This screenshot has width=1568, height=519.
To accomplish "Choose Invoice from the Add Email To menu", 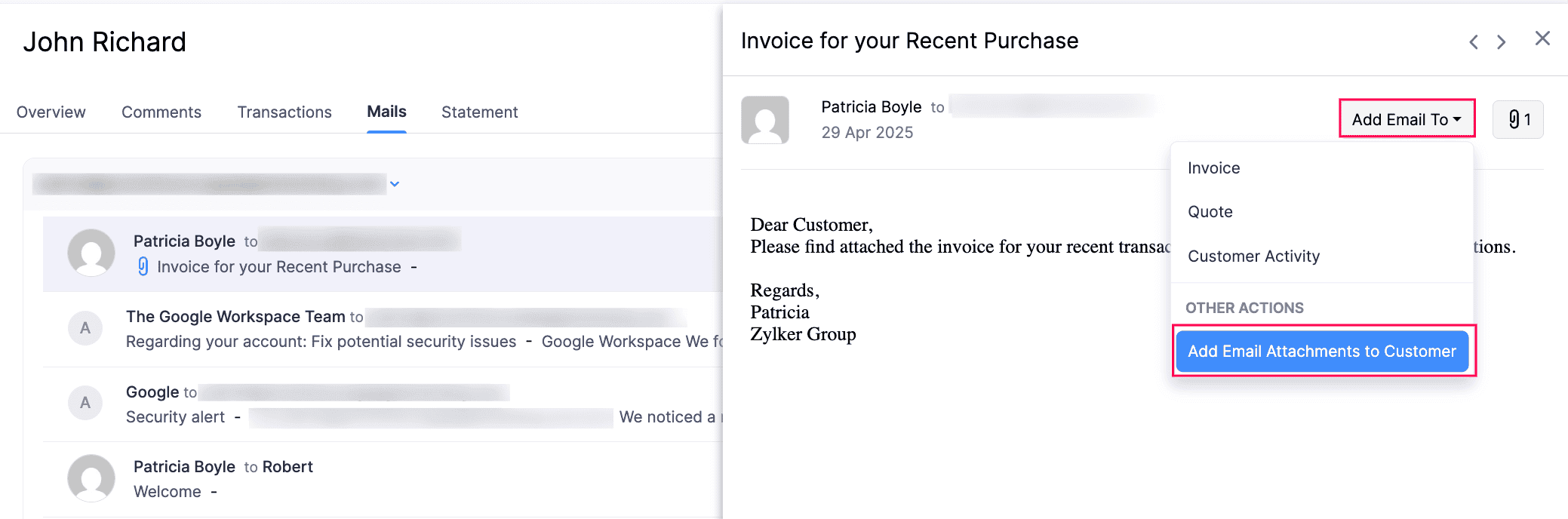I will pyautogui.click(x=1213, y=167).
